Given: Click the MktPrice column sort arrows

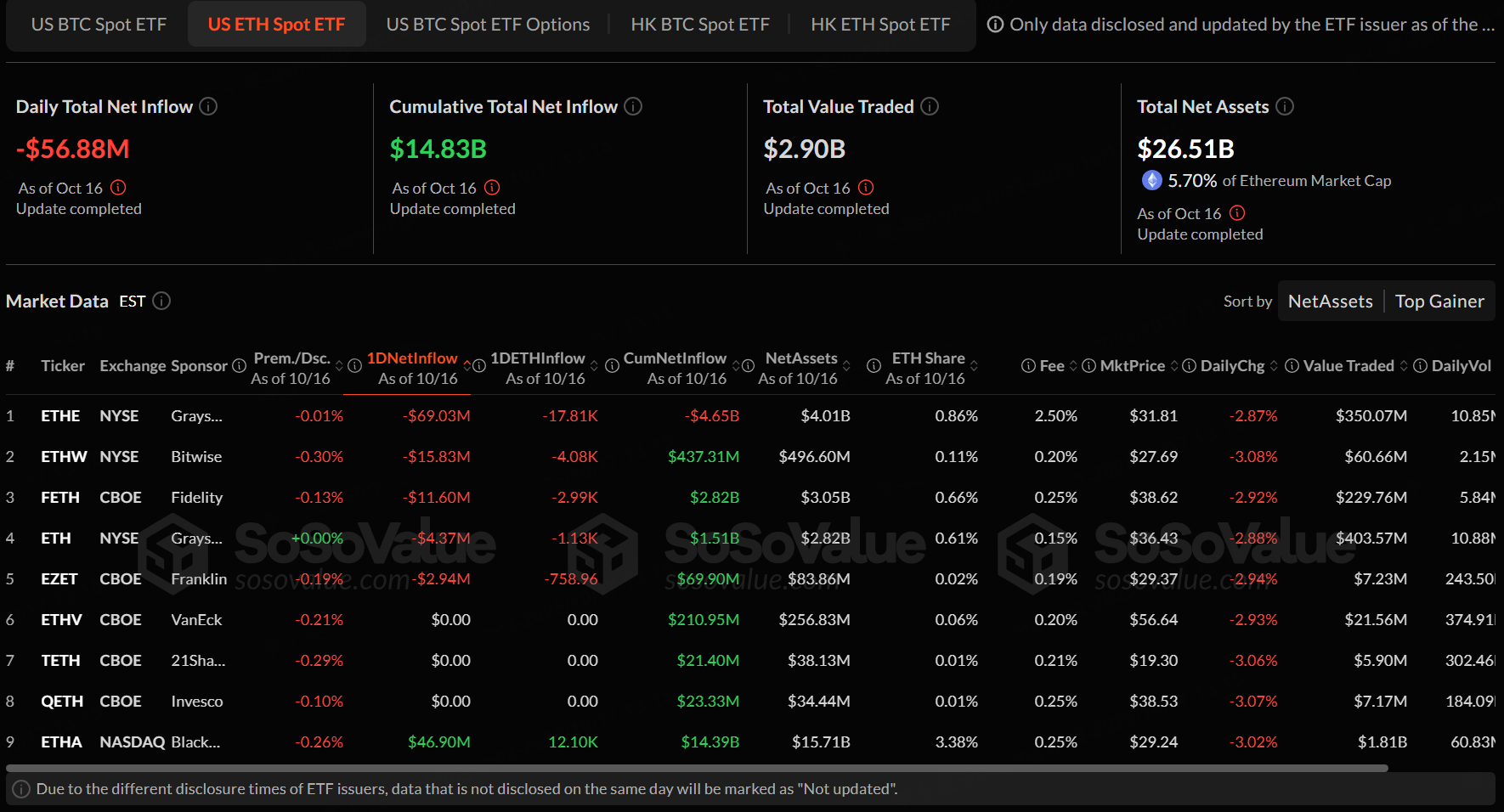Looking at the screenshot, I should [x=1174, y=366].
